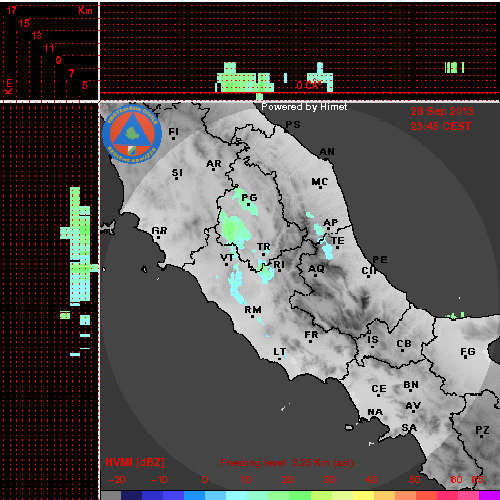Screen dimensions: 500x500
Task: Click the magenta 65 dBZ color swatch
Action: click(489, 495)
